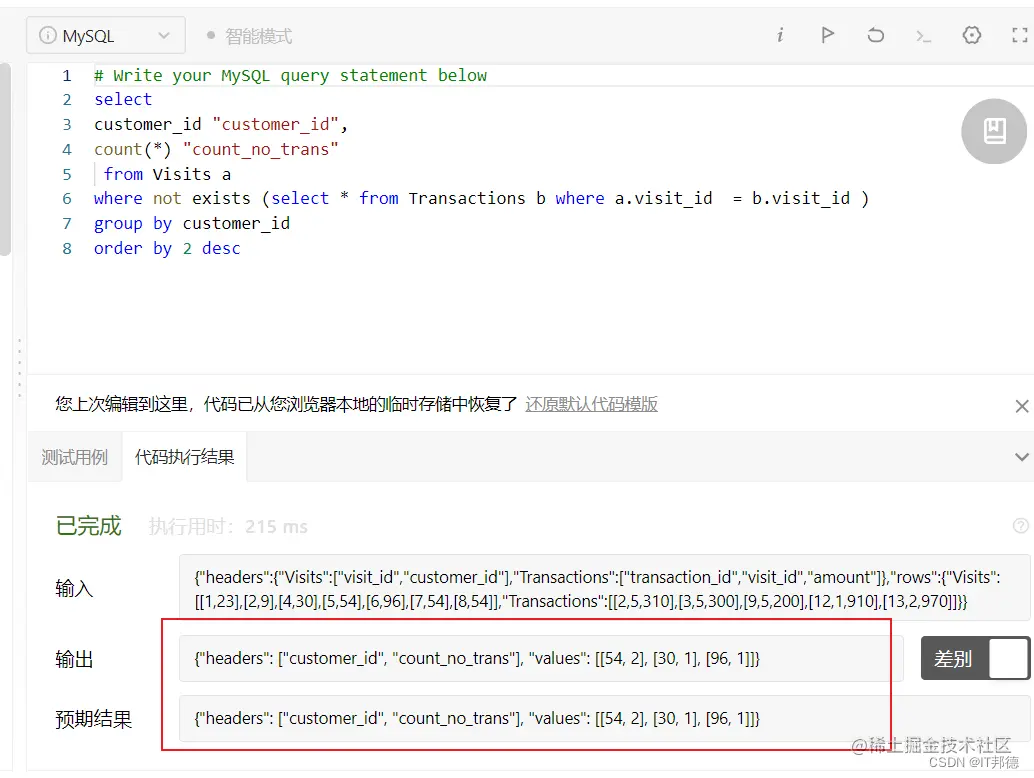Open editor settings gear icon

pyautogui.click(x=971, y=35)
